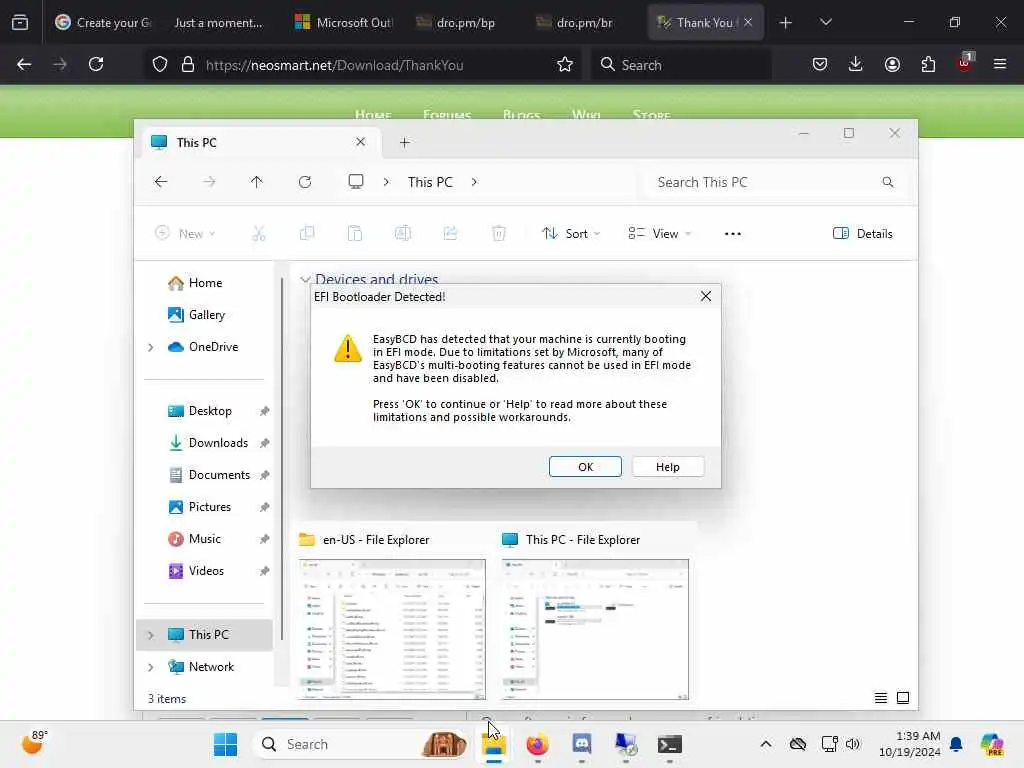
Task: Open the list all tabs dropdown
Action: pyautogui.click(x=825, y=22)
